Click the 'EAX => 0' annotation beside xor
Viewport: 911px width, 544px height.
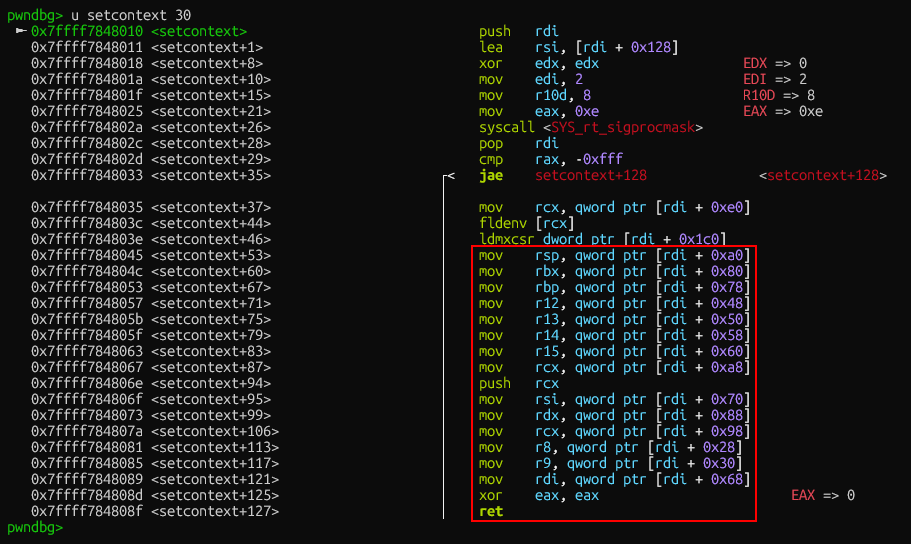pyautogui.click(x=823, y=496)
